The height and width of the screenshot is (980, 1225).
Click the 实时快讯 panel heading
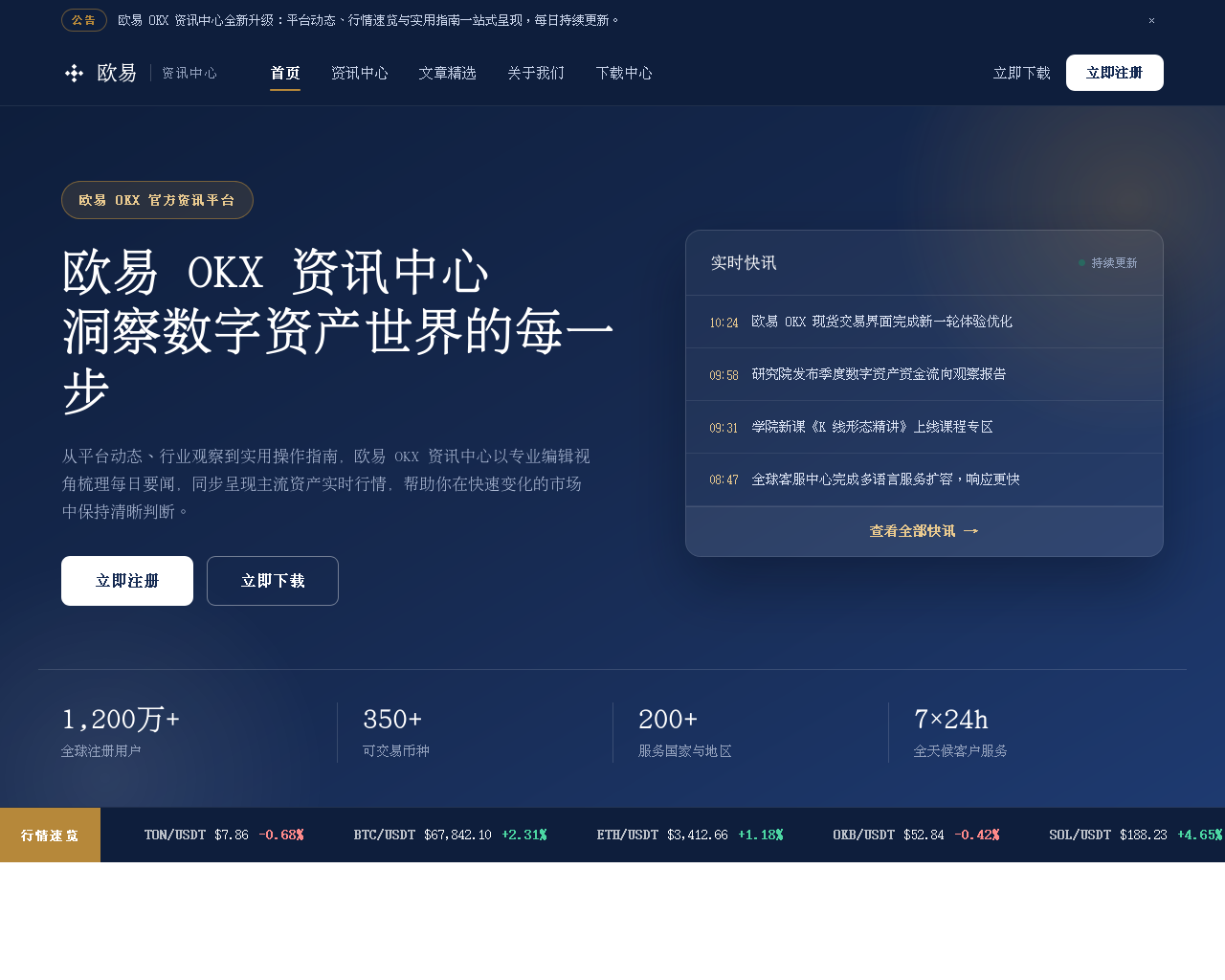[x=744, y=263]
